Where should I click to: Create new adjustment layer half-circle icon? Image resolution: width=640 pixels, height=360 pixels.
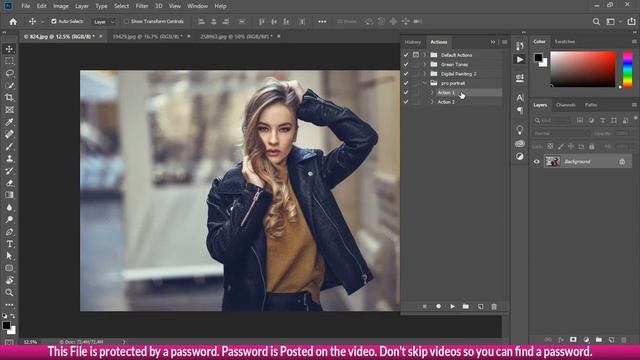[x=586, y=340]
